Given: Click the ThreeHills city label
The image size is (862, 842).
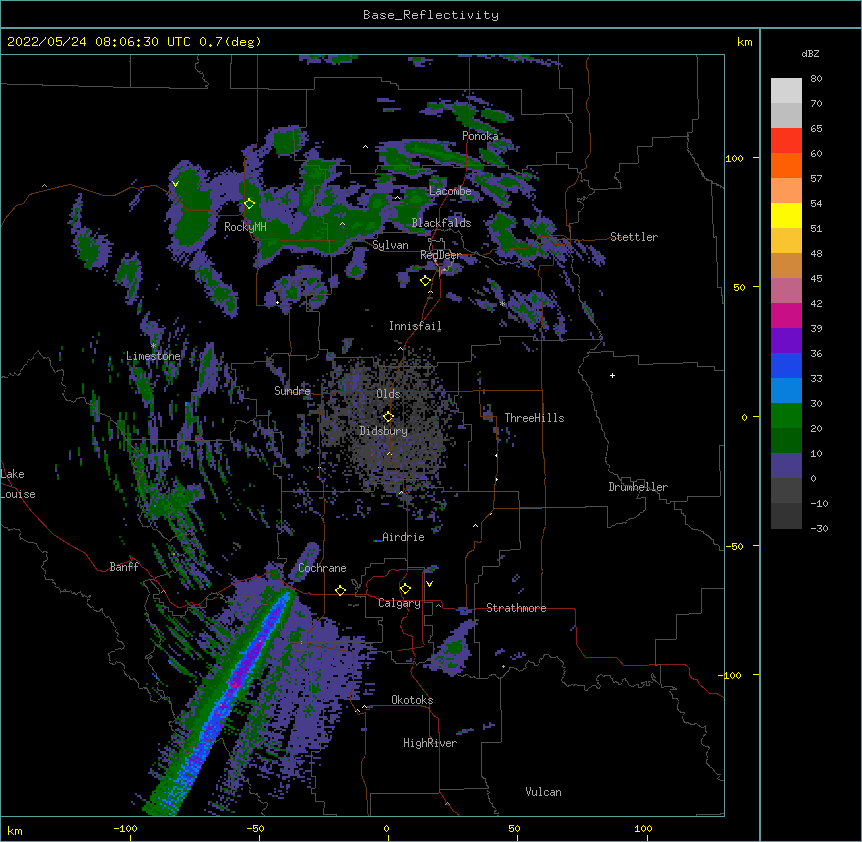Looking at the screenshot, I should click(x=534, y=418).
